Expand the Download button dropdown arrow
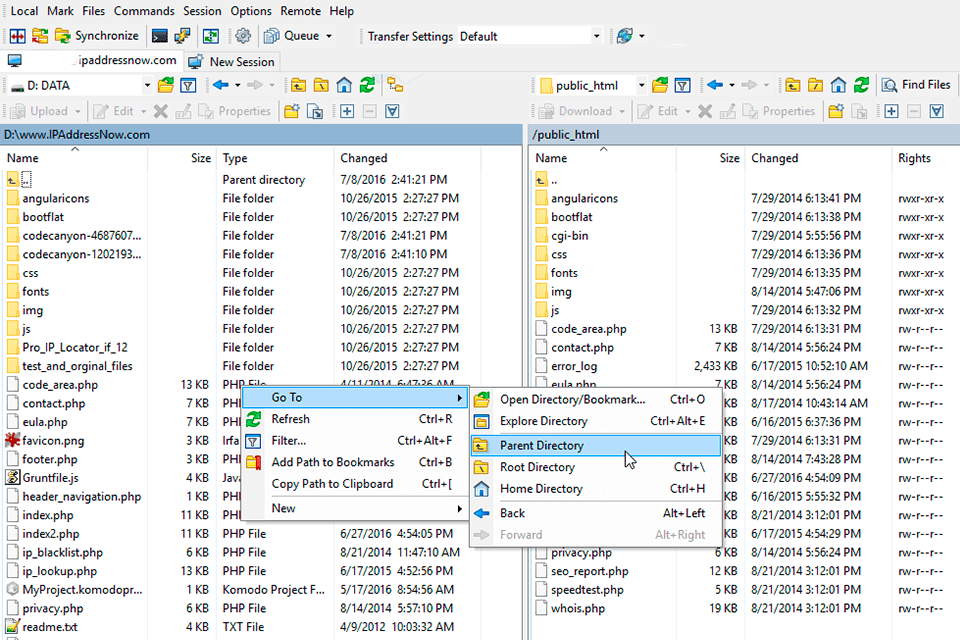The image size is (960, 640). [622, 111]
